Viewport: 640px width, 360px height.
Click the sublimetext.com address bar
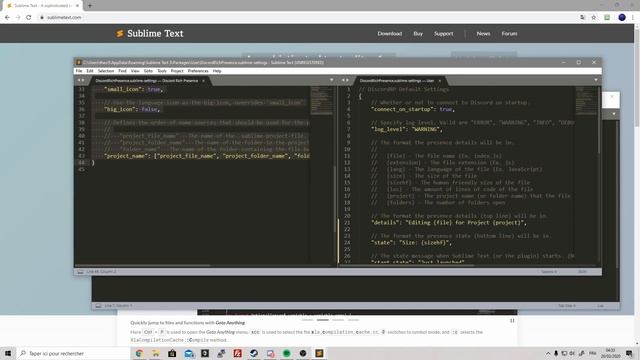[306, 18]
